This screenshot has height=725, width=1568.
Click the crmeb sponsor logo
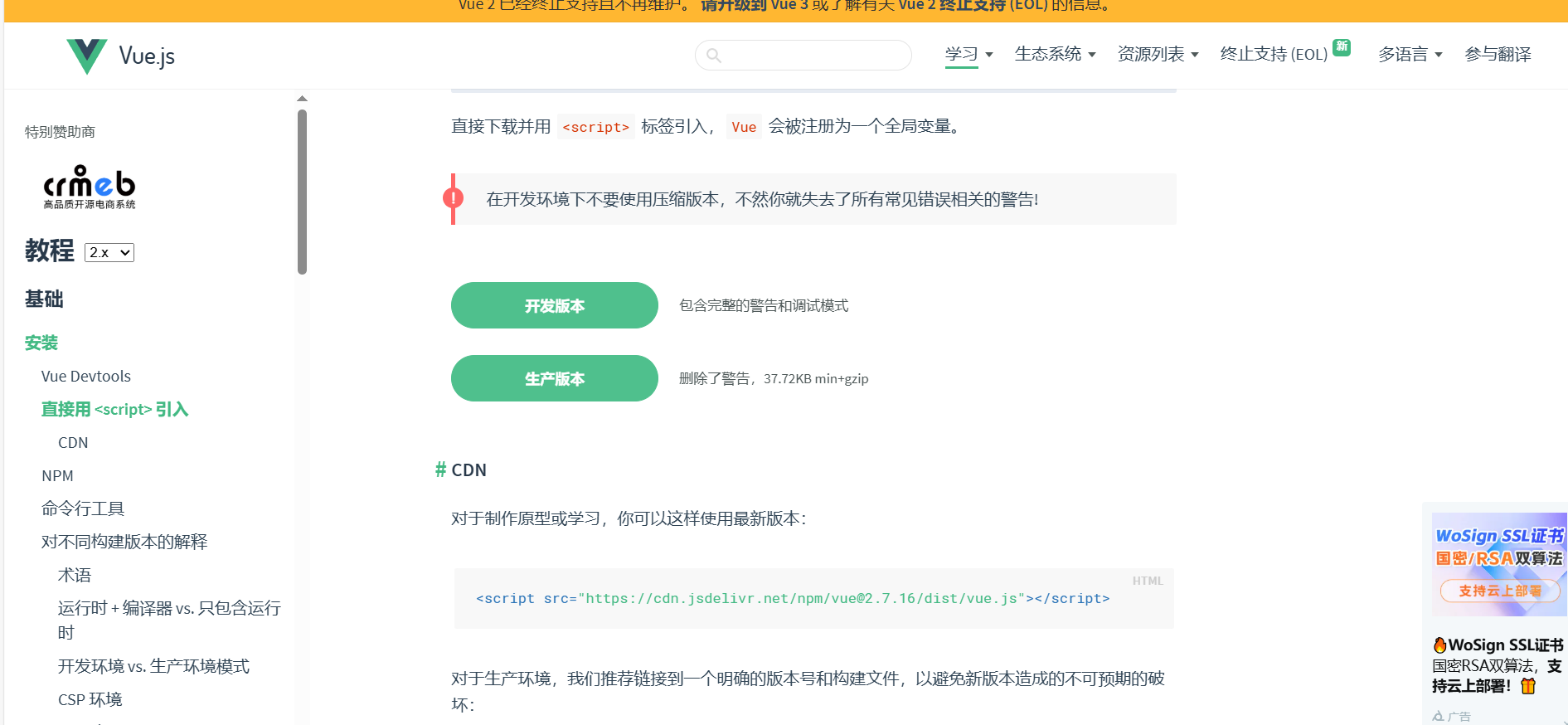click(90, 187)
